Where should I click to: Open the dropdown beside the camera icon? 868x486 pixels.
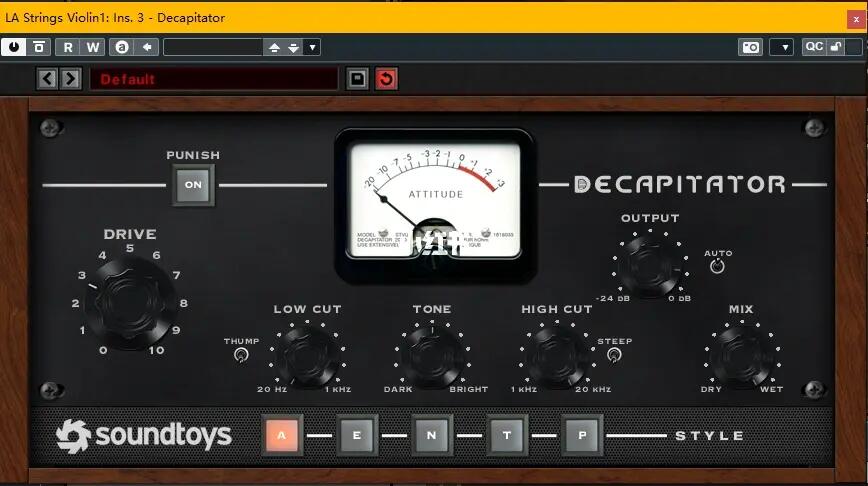(782, 47)
